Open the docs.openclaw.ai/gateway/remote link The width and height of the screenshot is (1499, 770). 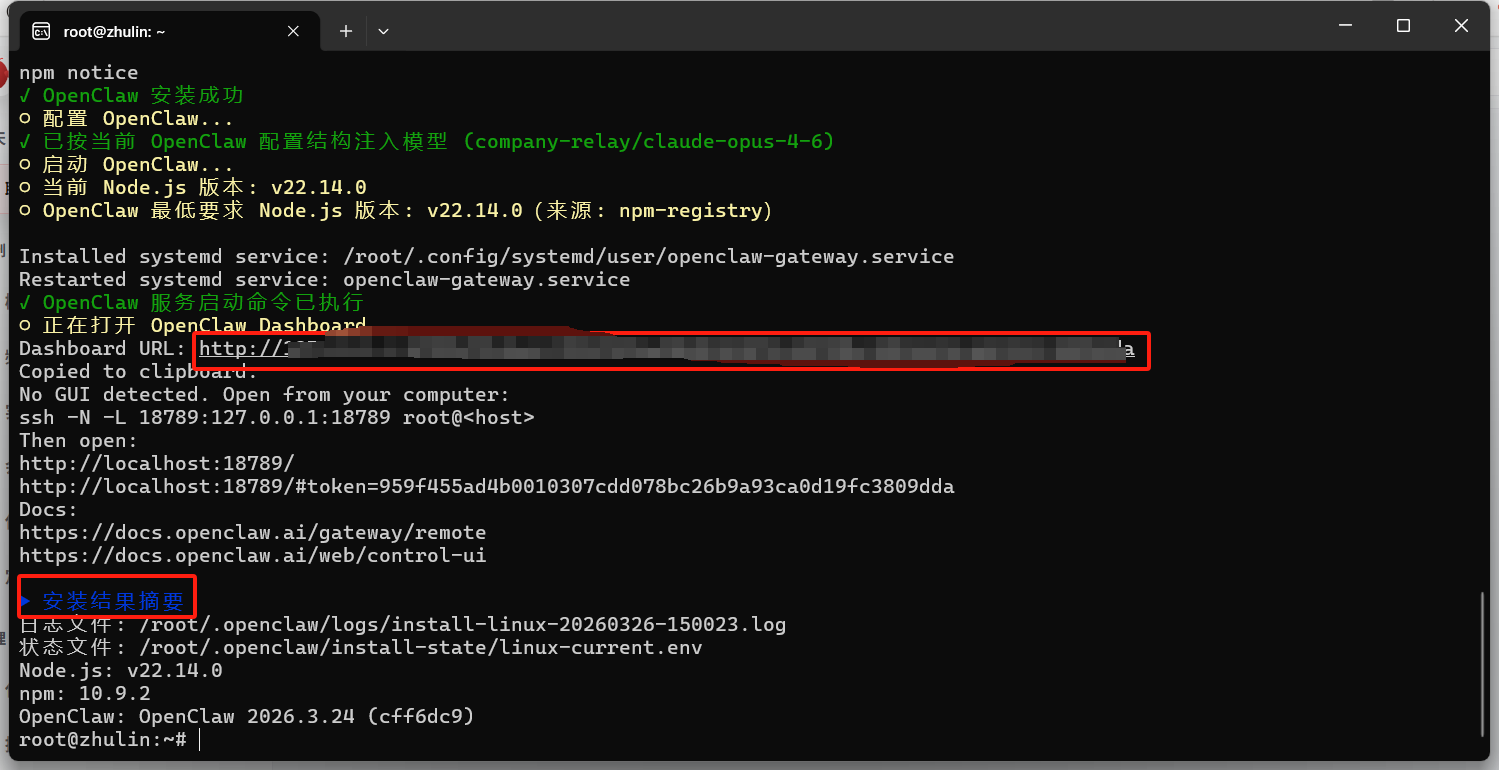point(253,533)
